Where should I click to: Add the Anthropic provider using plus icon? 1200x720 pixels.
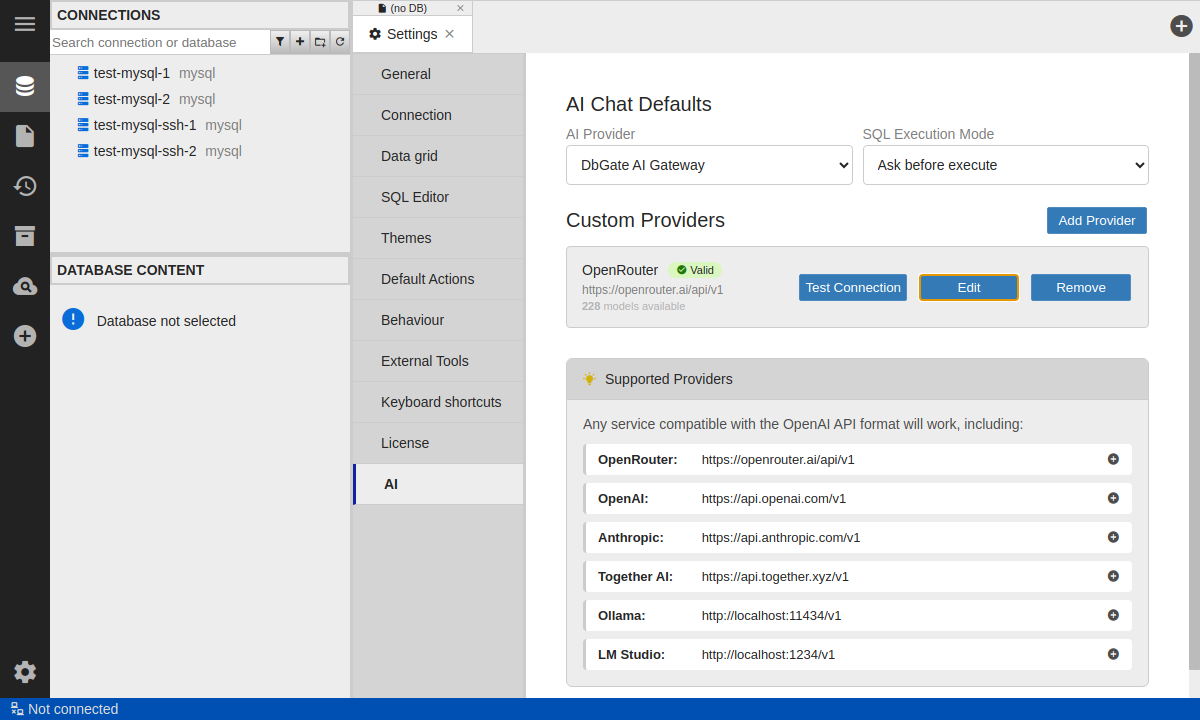(1113, 537)
